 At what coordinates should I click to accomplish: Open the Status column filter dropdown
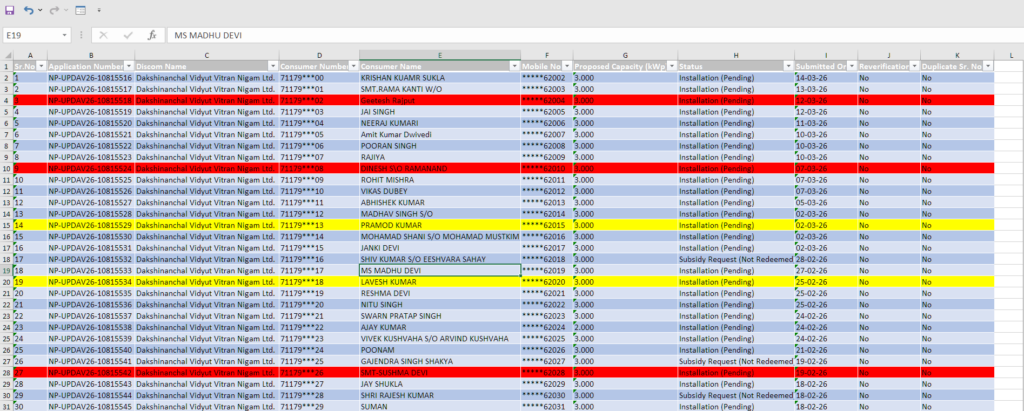click(789, 66)
